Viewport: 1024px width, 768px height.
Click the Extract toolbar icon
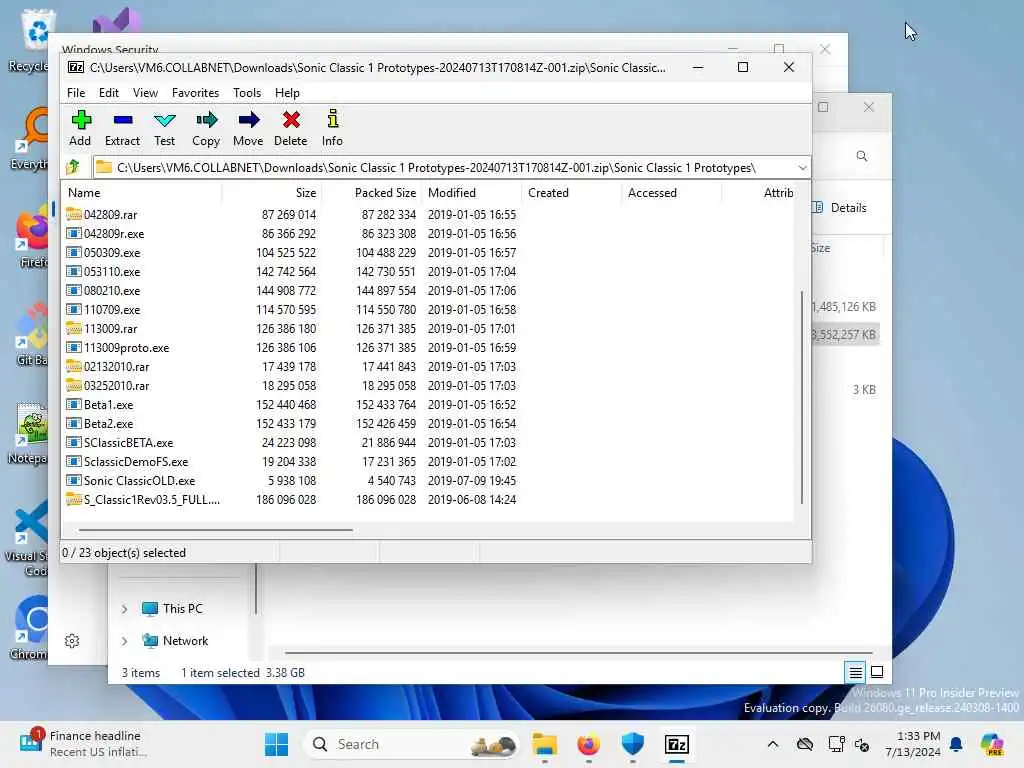point(122,128)
